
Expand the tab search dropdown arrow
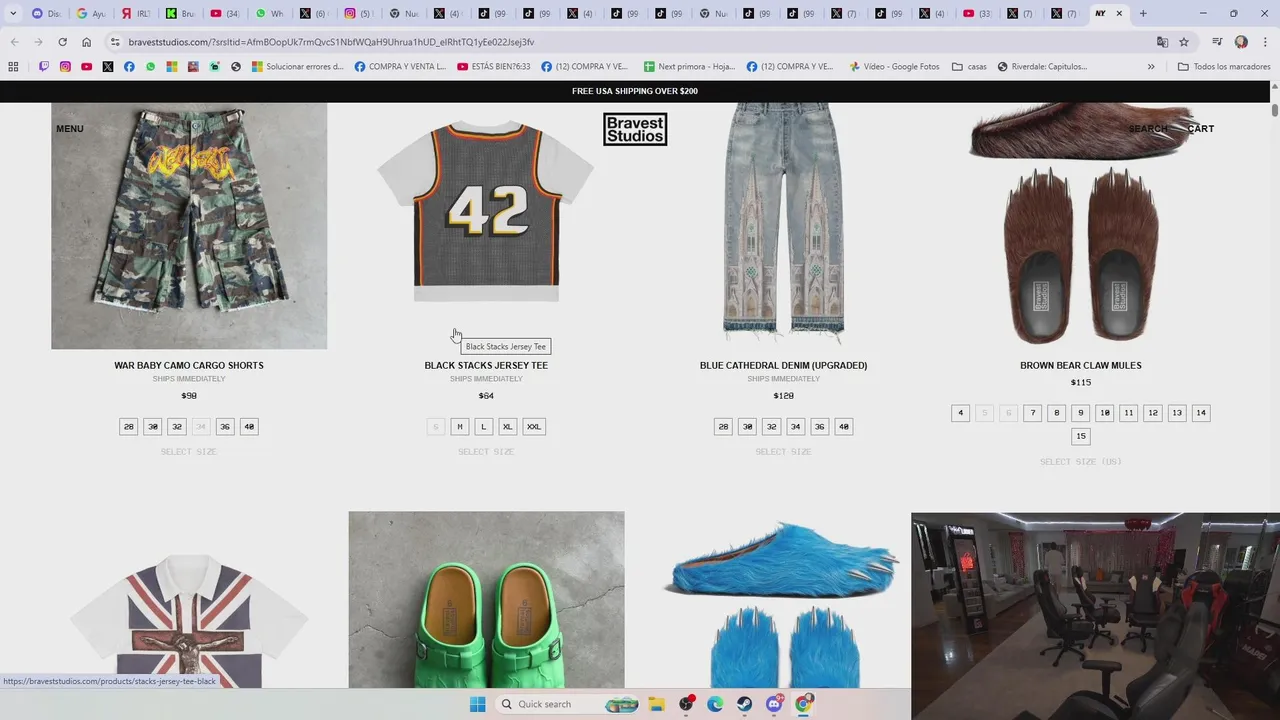13,14
